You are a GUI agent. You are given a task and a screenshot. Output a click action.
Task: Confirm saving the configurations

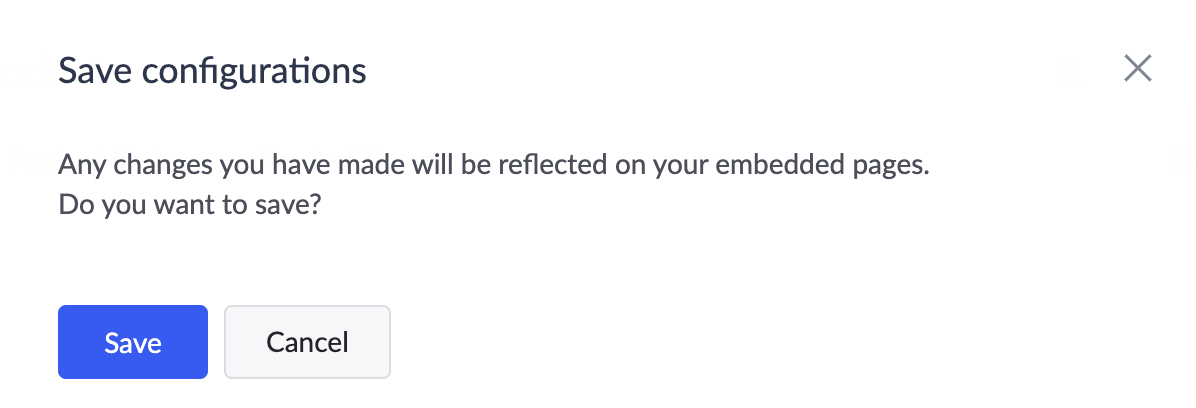click(132, 342)
